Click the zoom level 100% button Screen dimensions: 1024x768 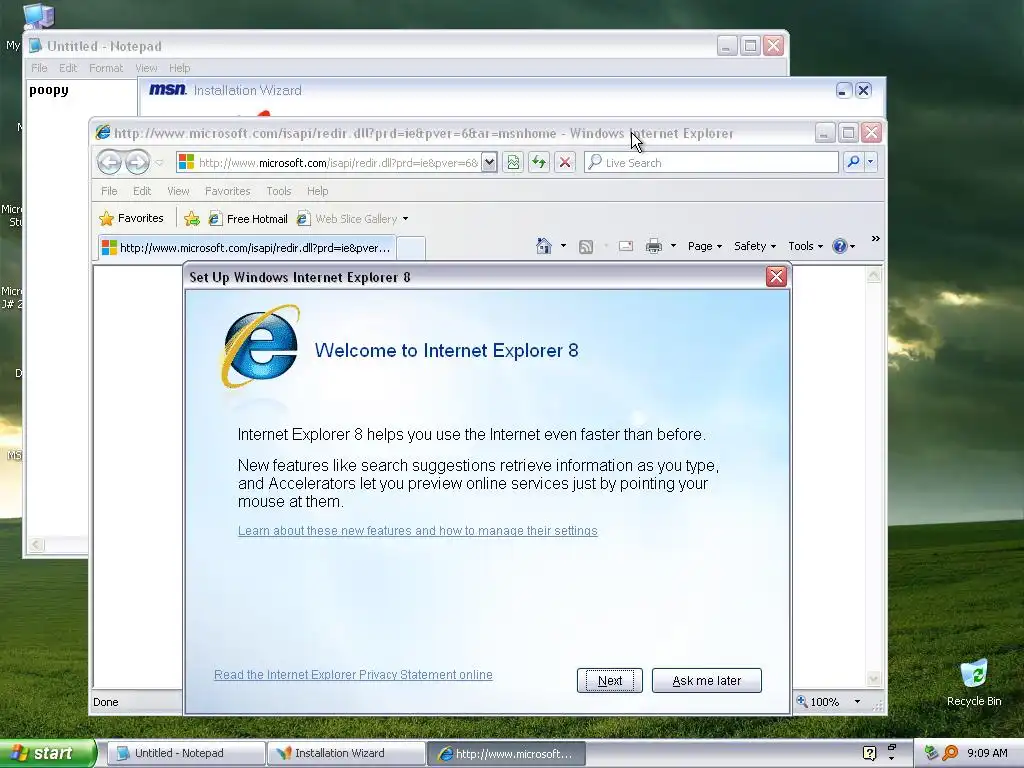818,702
